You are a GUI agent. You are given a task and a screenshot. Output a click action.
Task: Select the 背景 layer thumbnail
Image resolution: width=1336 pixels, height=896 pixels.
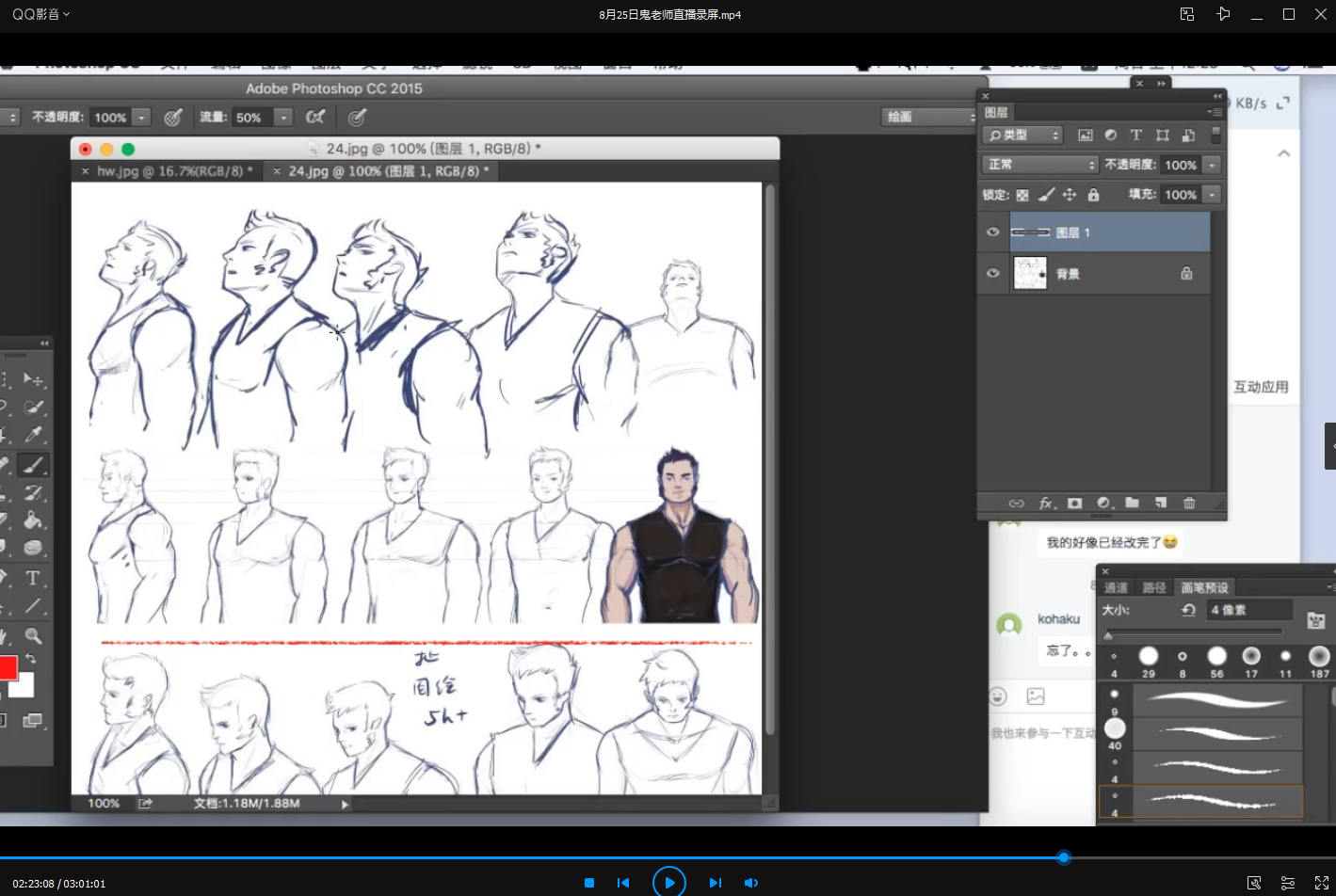1030,274
